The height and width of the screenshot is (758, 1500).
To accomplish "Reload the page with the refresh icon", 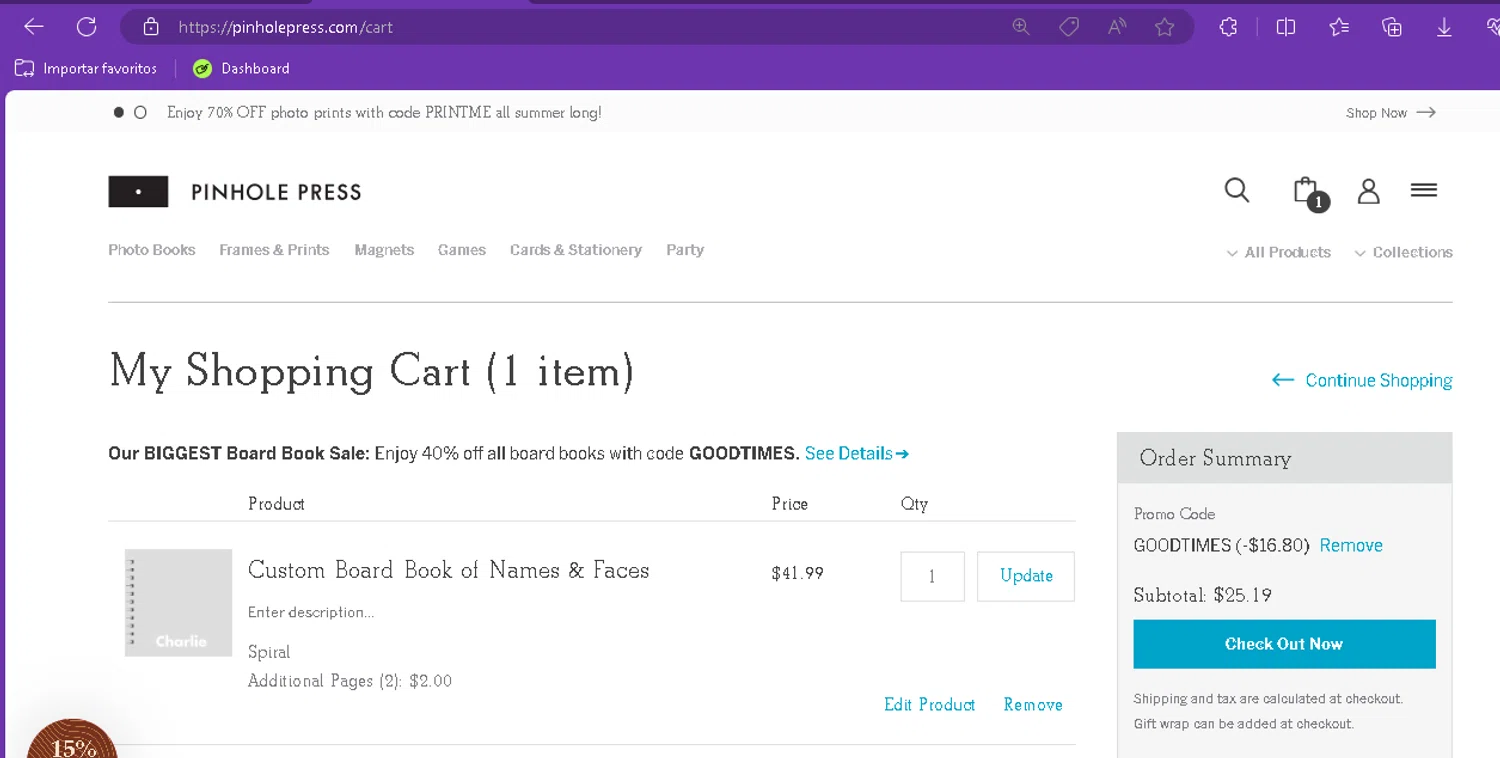I will point(87,27).
